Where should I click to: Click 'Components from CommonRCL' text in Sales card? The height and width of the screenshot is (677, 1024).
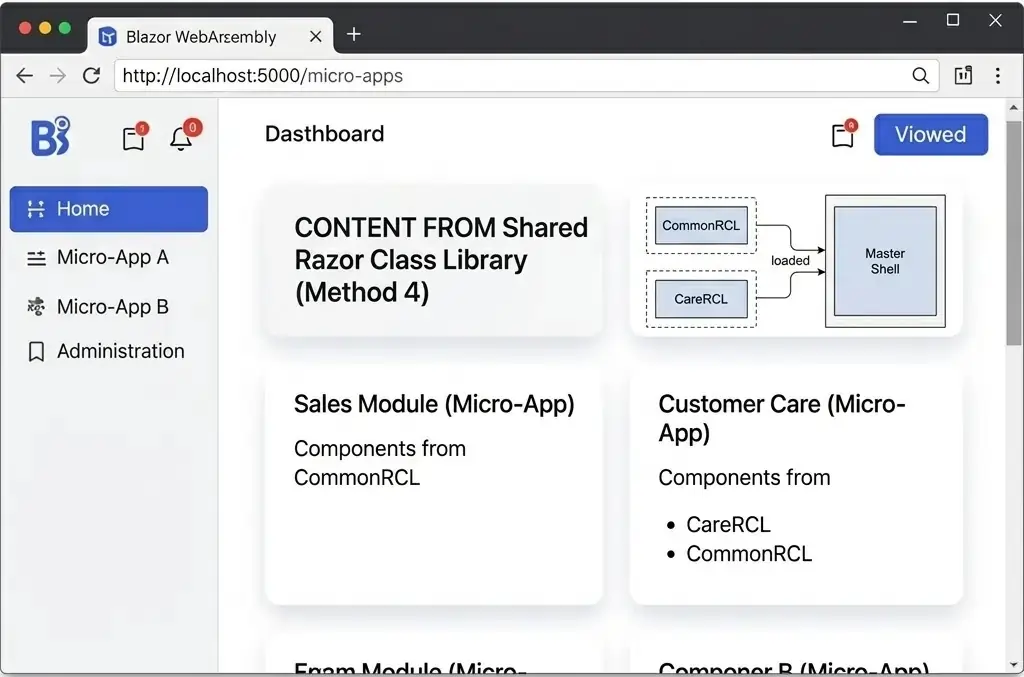pos(380,463)
